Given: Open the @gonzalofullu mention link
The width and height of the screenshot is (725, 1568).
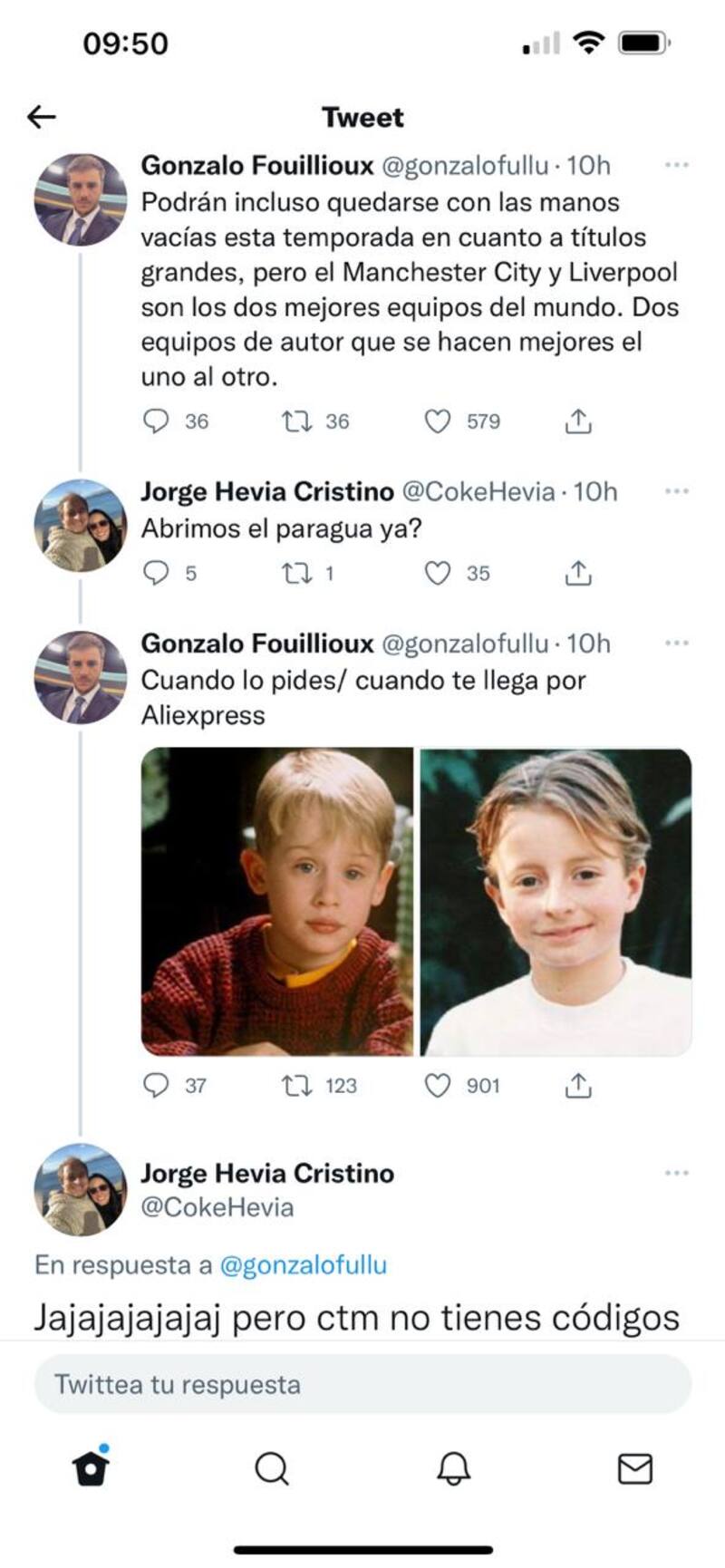Looking at the screenshot, I should (303, 1265).
